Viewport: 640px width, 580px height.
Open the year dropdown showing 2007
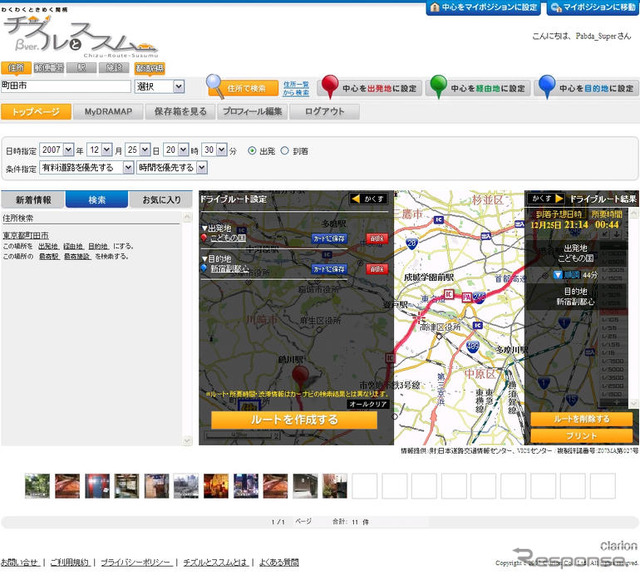(x=57, y=150)
